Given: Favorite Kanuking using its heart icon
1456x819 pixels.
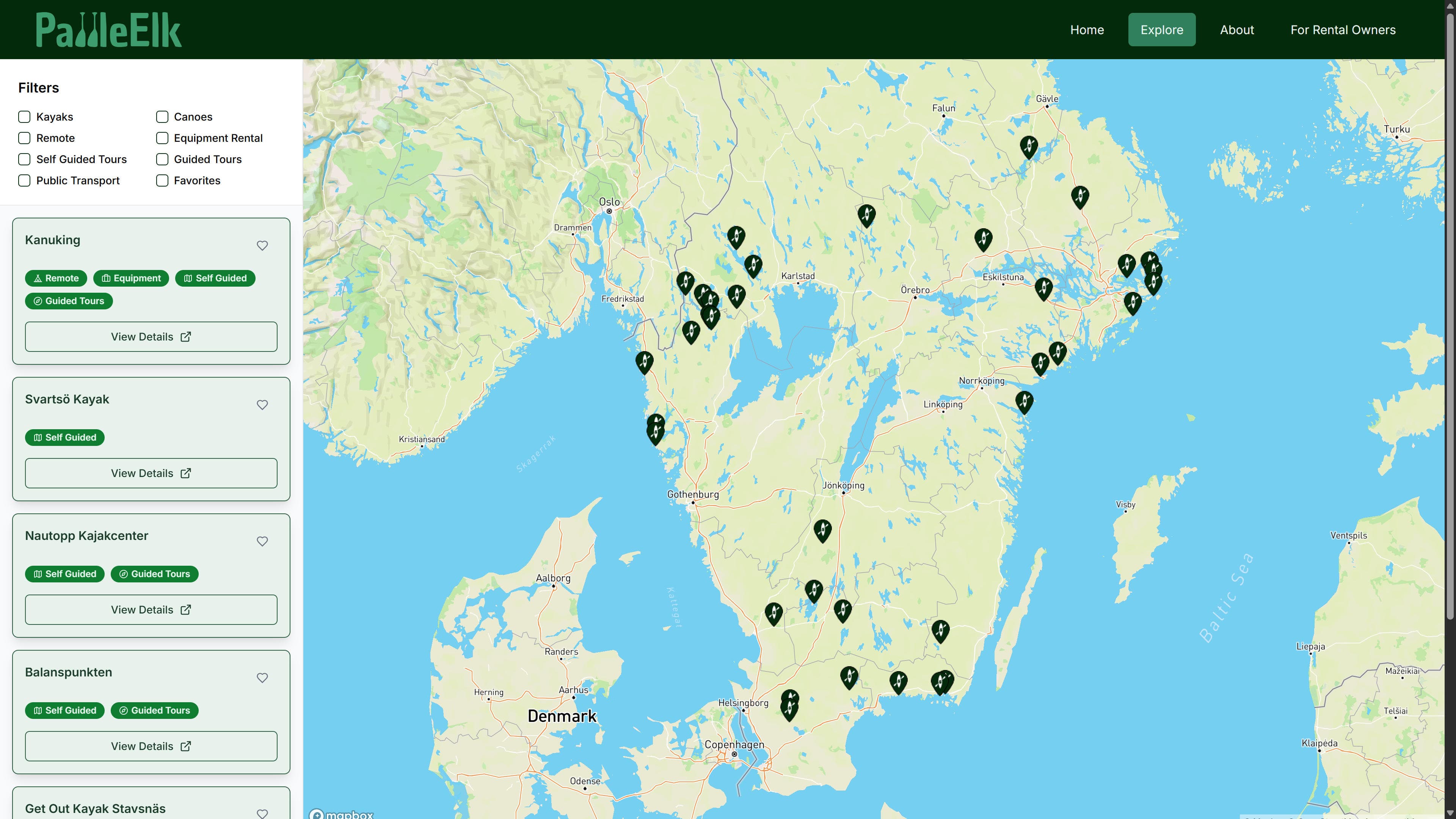Looking at the screenshot, I should [263, 245].
